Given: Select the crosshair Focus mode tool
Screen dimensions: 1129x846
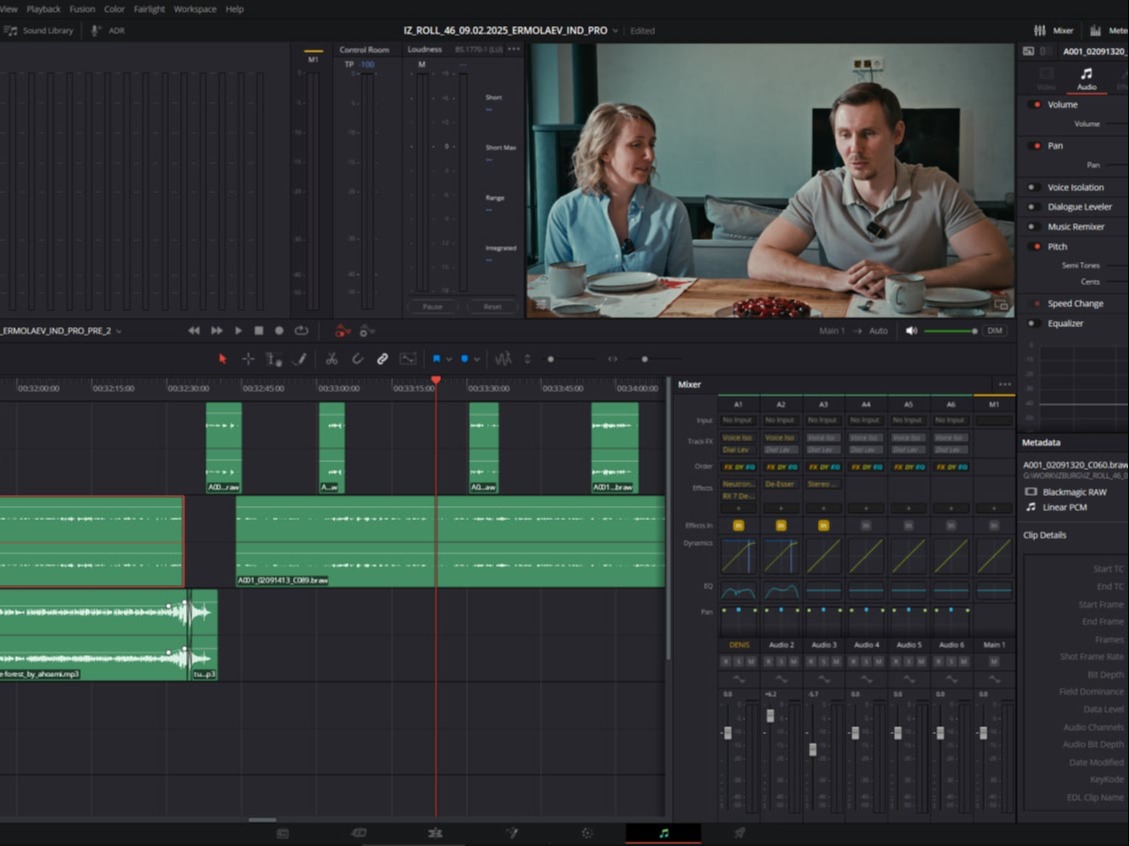Looking at the screenshot, I should click(248, 359).
